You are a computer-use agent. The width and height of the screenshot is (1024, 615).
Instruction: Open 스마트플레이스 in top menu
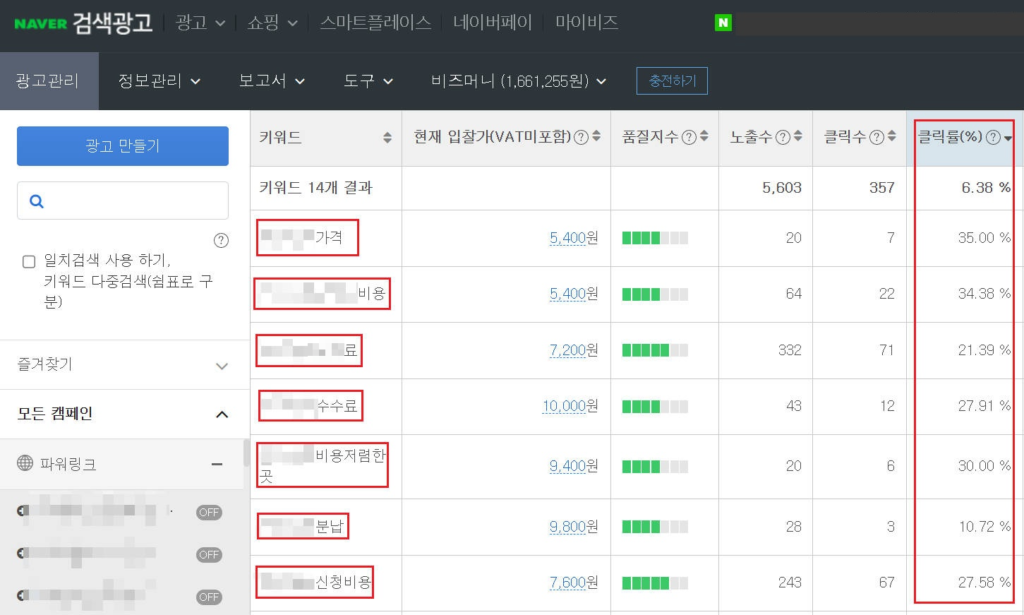point(376,23)
